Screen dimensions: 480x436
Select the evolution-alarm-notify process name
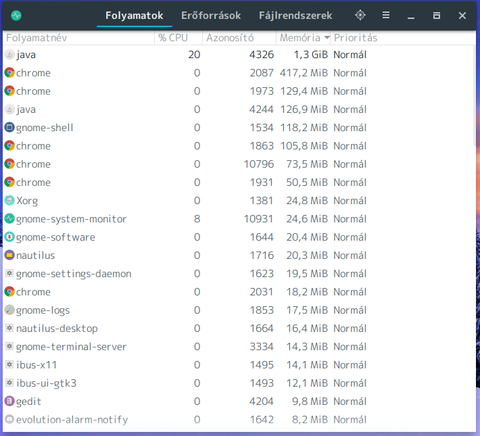[72, 420]
